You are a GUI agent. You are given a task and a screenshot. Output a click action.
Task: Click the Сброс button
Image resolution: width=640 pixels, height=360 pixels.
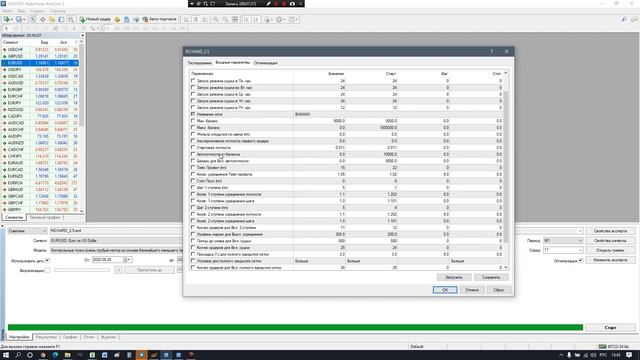(498, 290)
